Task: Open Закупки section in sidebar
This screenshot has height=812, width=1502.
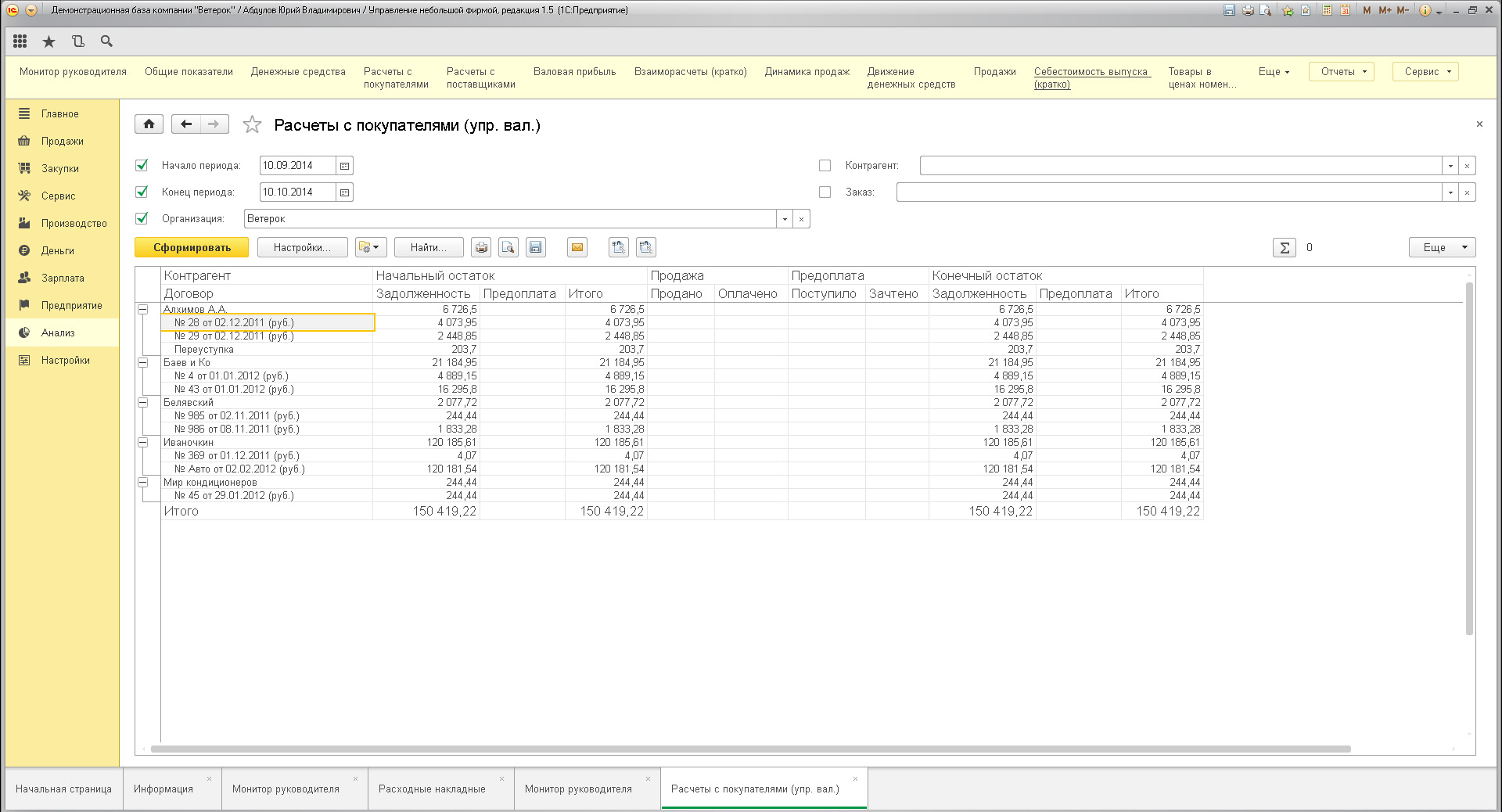Action: pos(63,168)
